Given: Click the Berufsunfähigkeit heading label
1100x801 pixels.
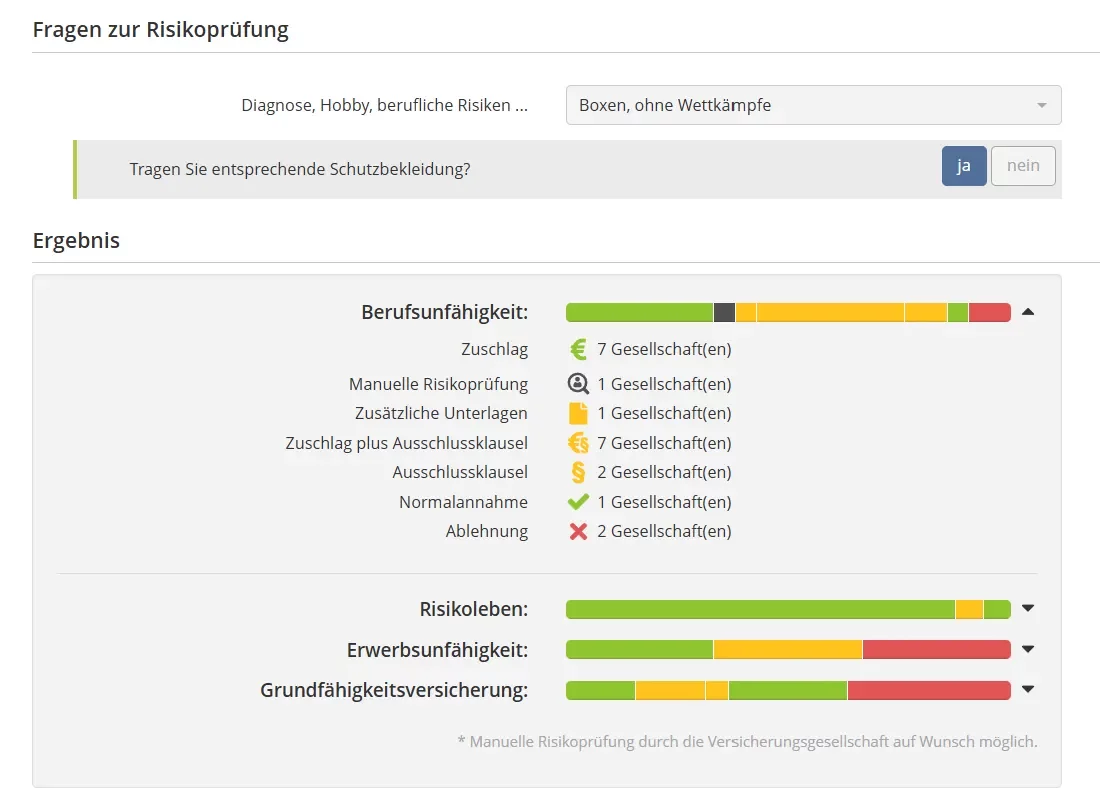Looking at the screenshot, I should point(444,312).
